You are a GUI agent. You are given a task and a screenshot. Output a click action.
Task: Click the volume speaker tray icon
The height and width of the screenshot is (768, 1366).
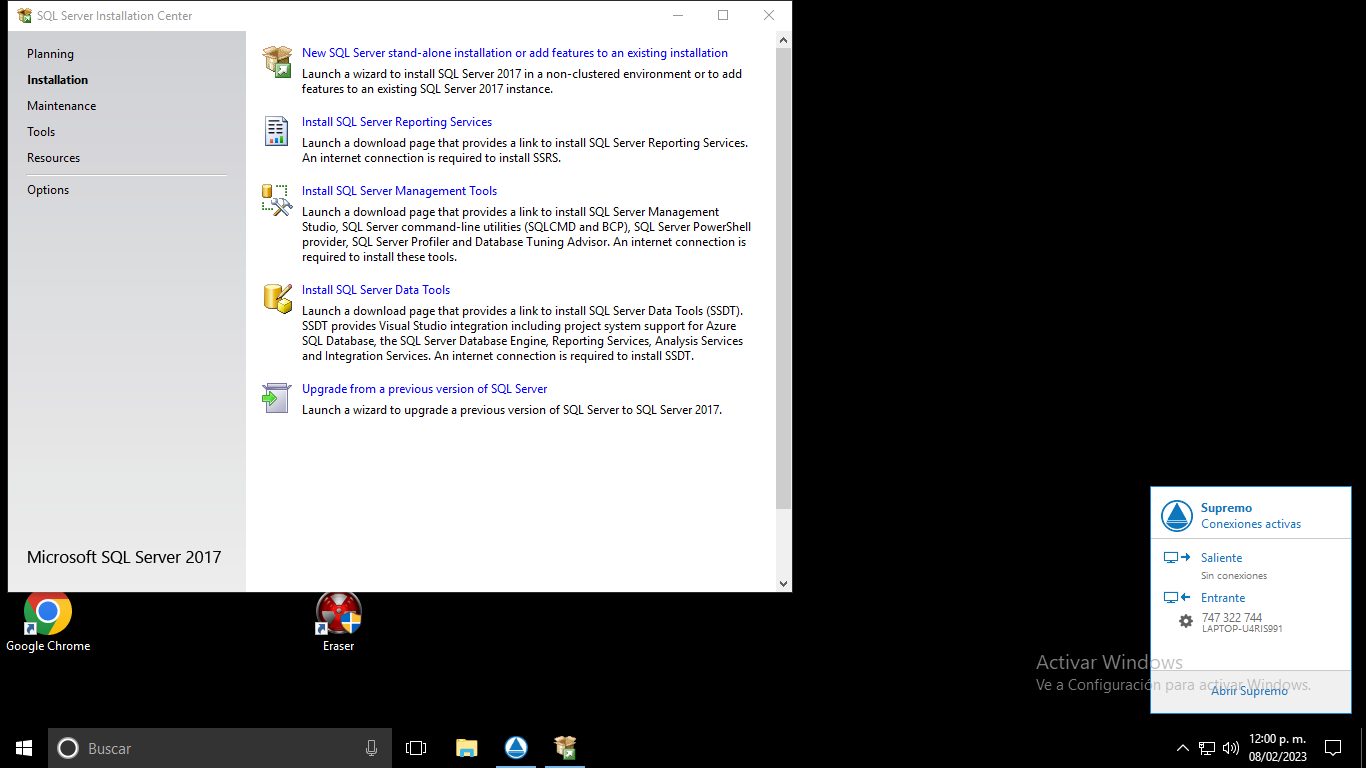[x=1231, y=748]
